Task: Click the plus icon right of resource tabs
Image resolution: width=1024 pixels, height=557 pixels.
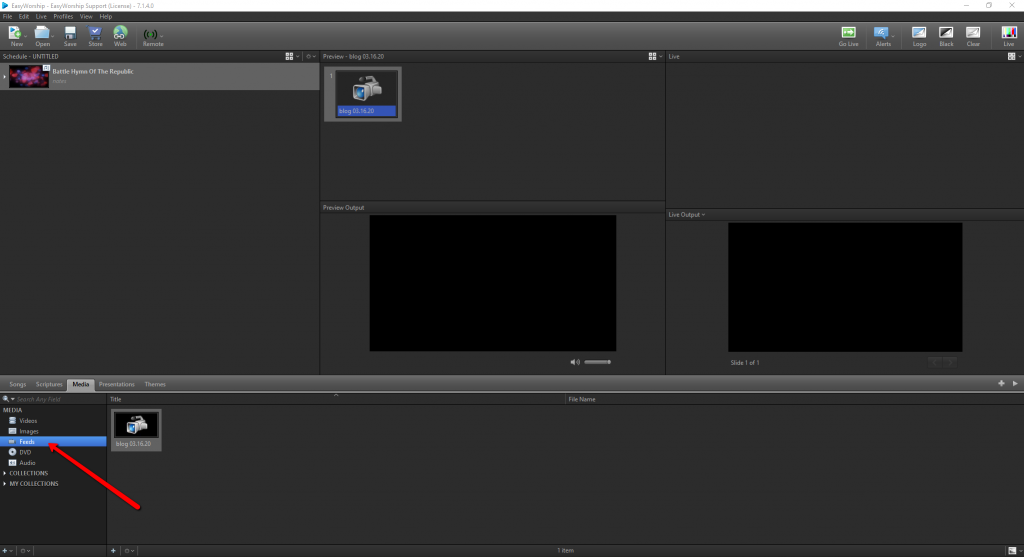Action: 1001,384
